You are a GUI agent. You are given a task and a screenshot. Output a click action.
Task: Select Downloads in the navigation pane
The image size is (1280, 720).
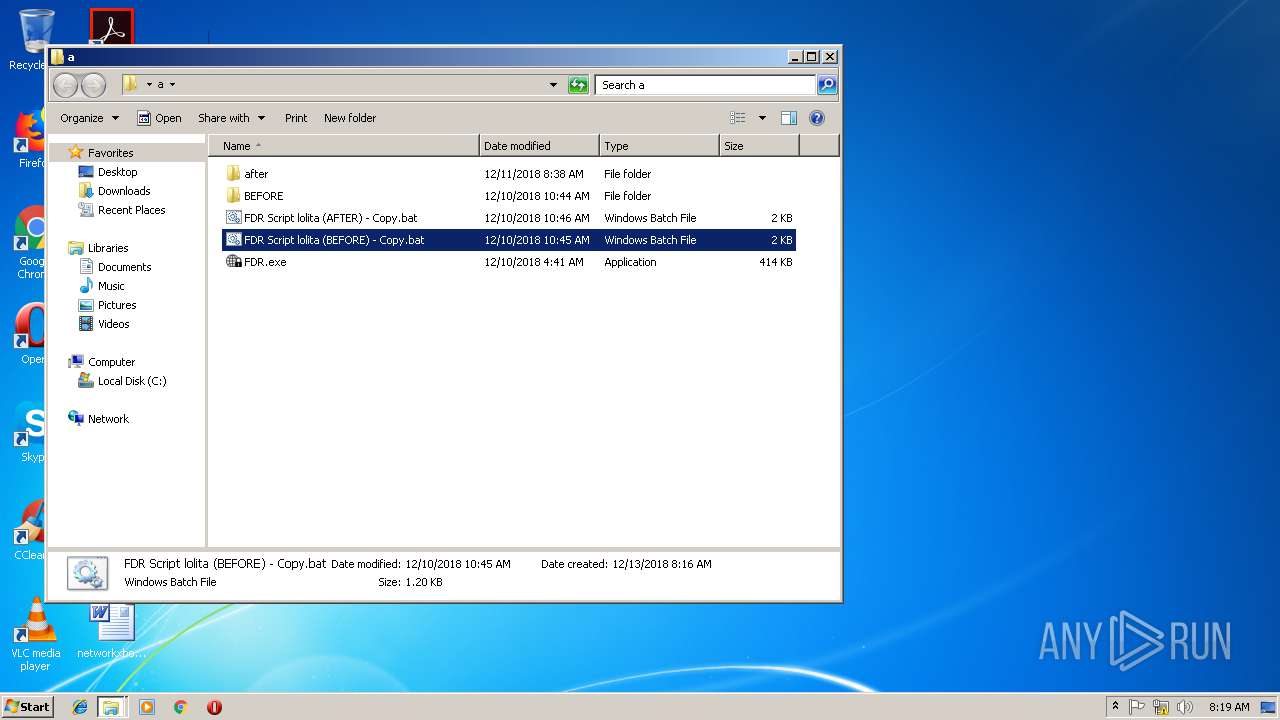124,191
